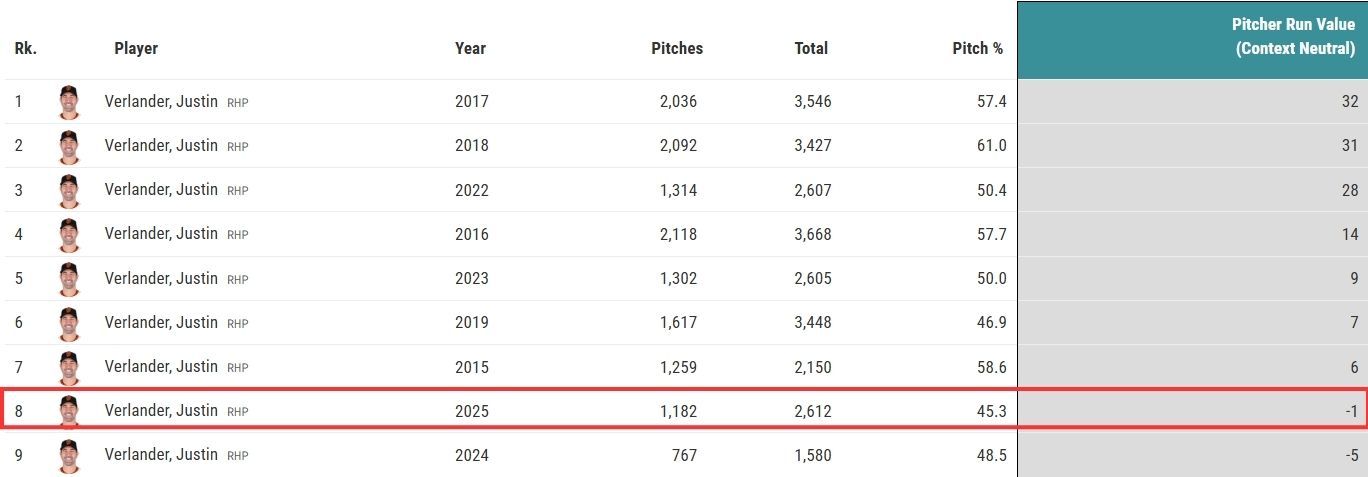Screen dimensions: 1368x477
Task: Click the Player column header
Action: 136,48
